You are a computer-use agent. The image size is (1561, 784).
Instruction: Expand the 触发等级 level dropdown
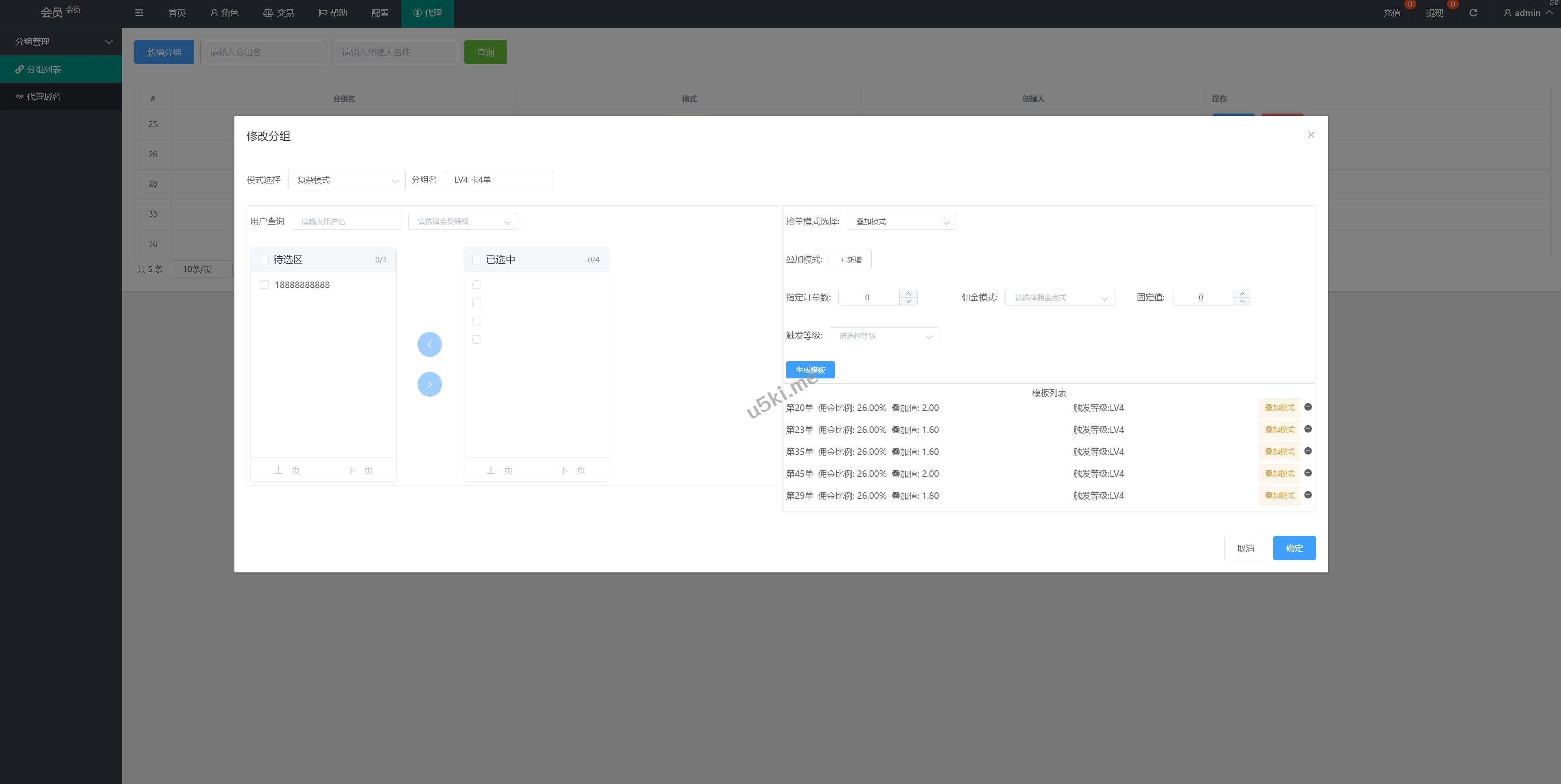click(x=884, y=336)
